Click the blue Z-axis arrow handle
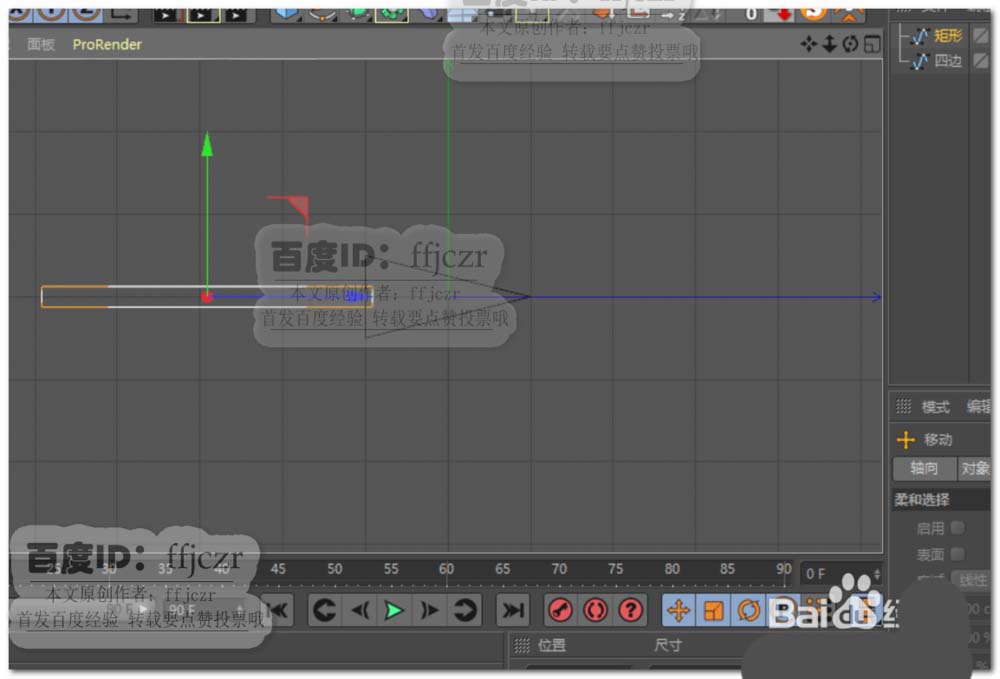1000x679 pixels. click(x=357, y=296)
